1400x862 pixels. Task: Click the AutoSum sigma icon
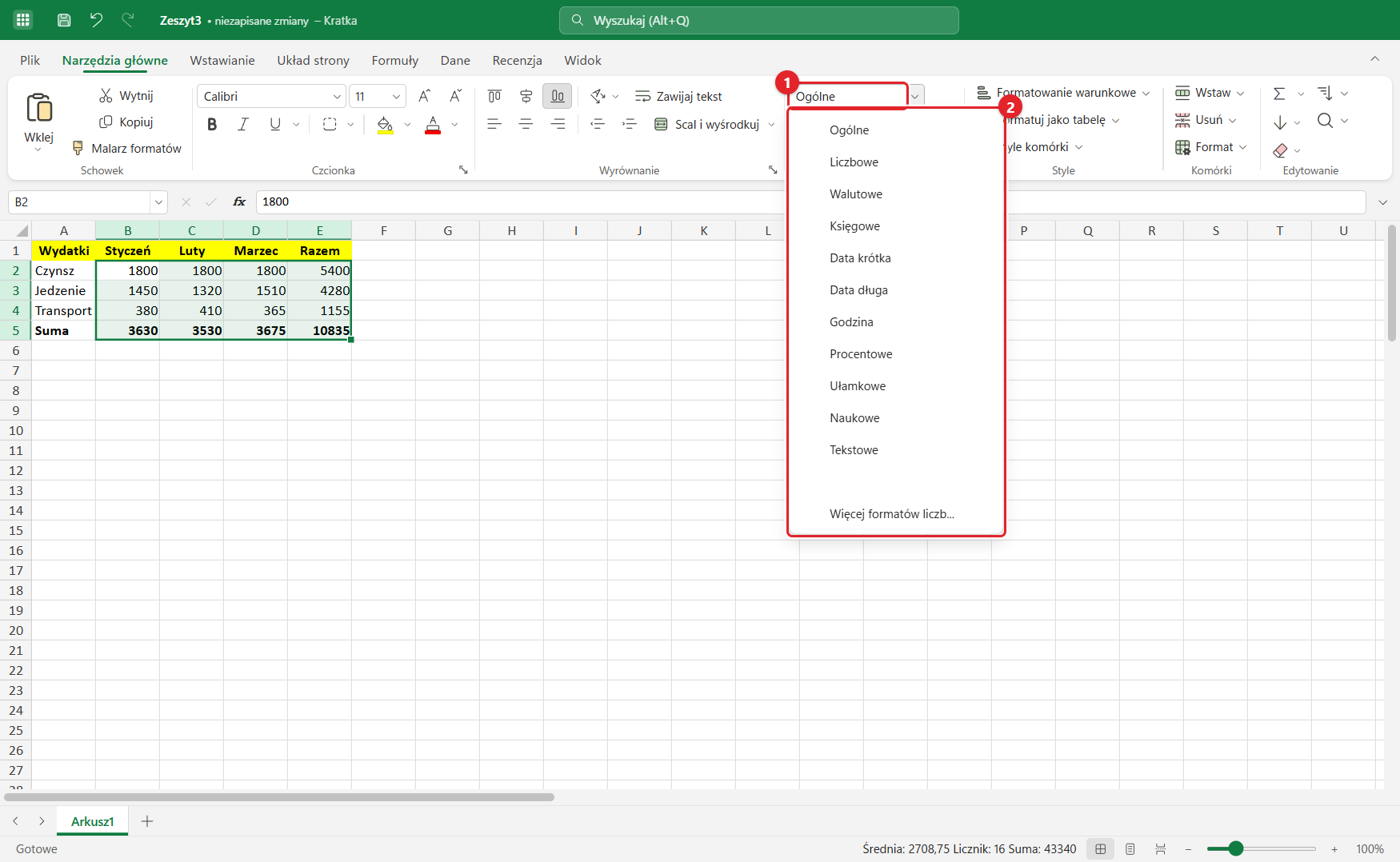(x=1279, y=94)
